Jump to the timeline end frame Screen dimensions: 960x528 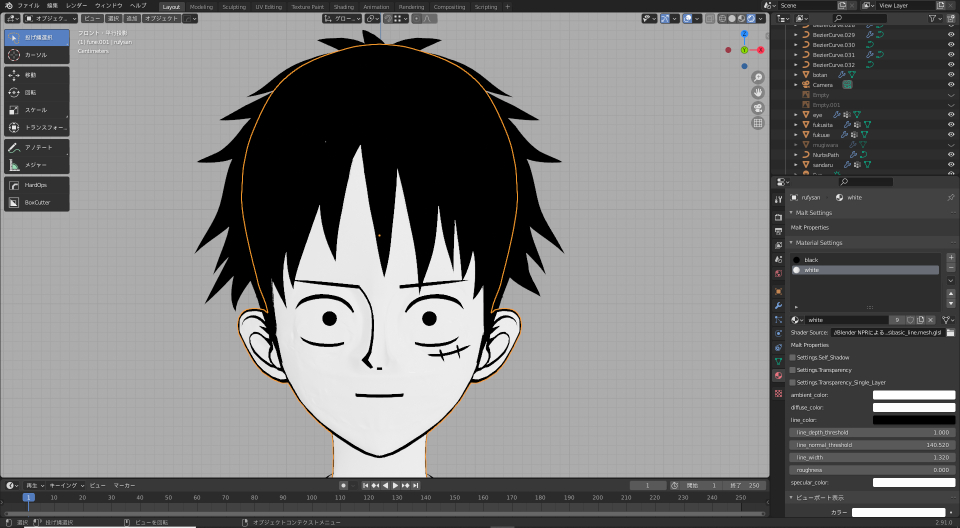(x=416, y=485)
